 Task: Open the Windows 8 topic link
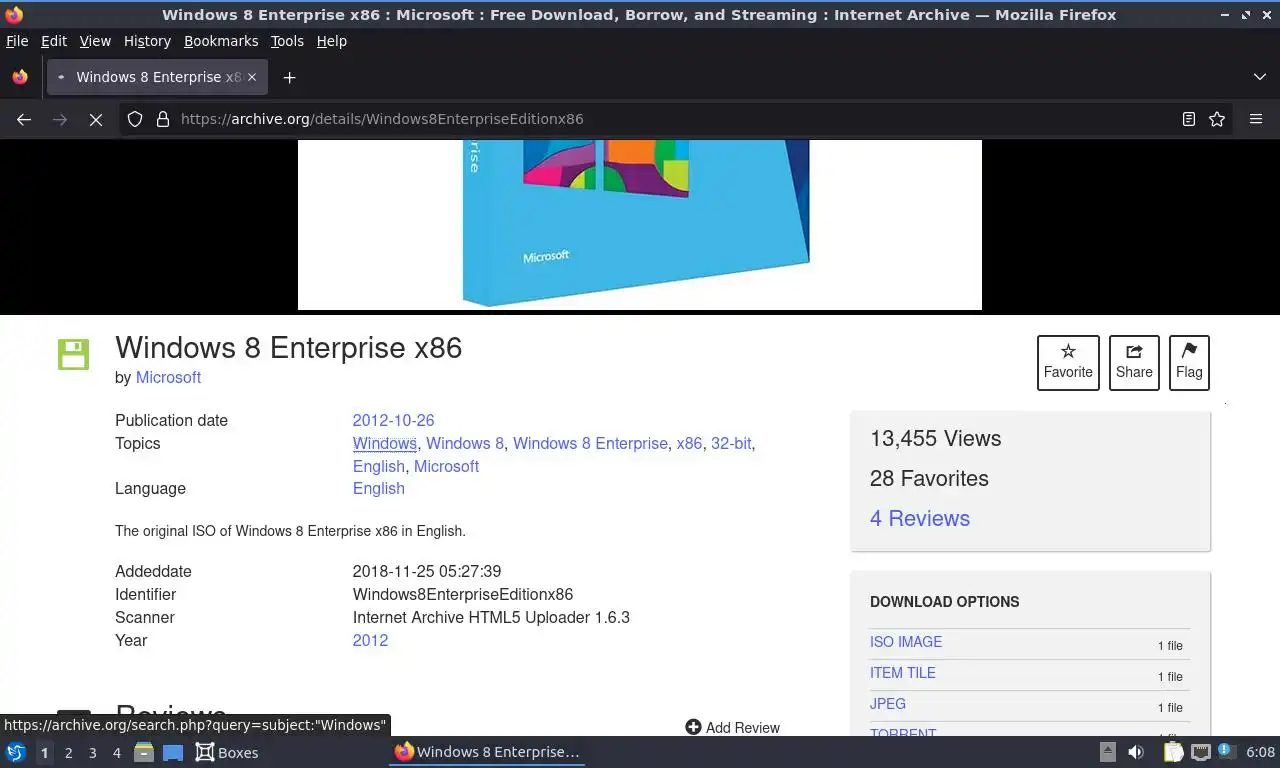click(x=465, y=443)
